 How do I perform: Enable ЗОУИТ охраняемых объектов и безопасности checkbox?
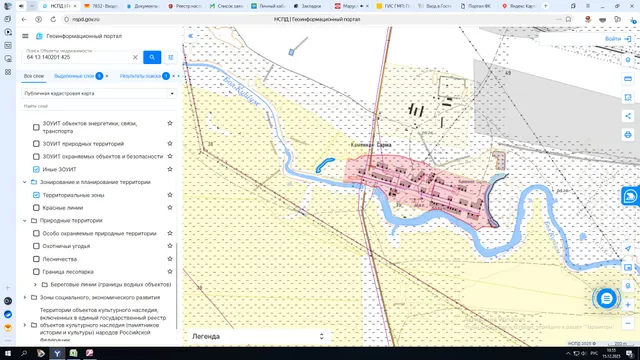coord(36,156)
